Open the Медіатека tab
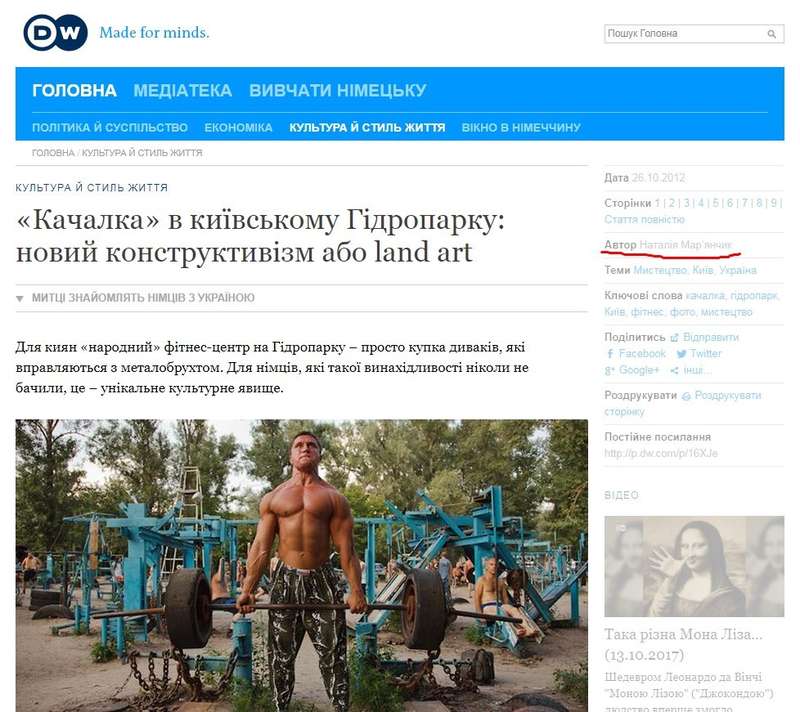 (183, 91)
